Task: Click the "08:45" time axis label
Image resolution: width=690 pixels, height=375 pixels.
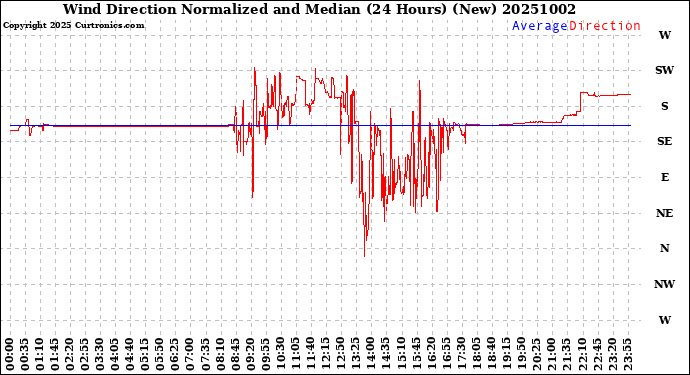Action: [235, 354]
